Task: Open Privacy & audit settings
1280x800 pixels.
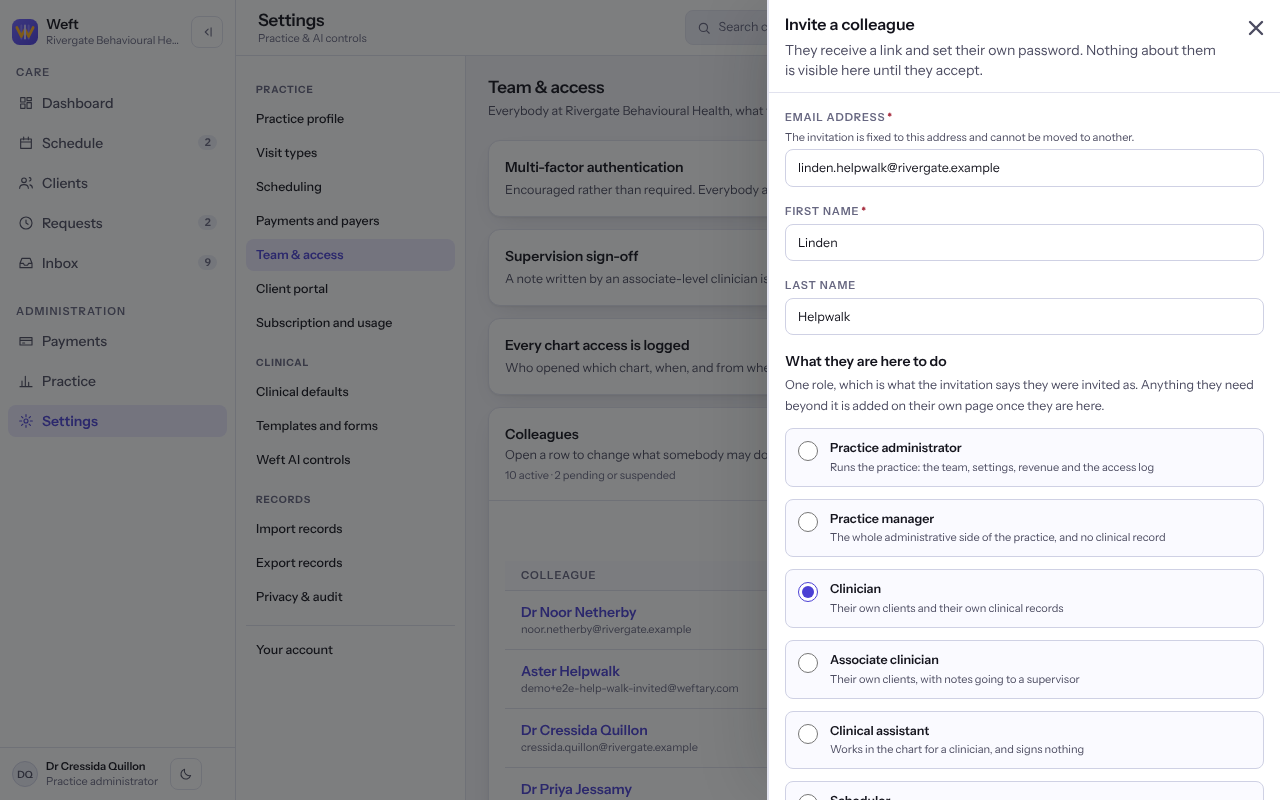Action: pyautogui.click(x=350, y=597)
